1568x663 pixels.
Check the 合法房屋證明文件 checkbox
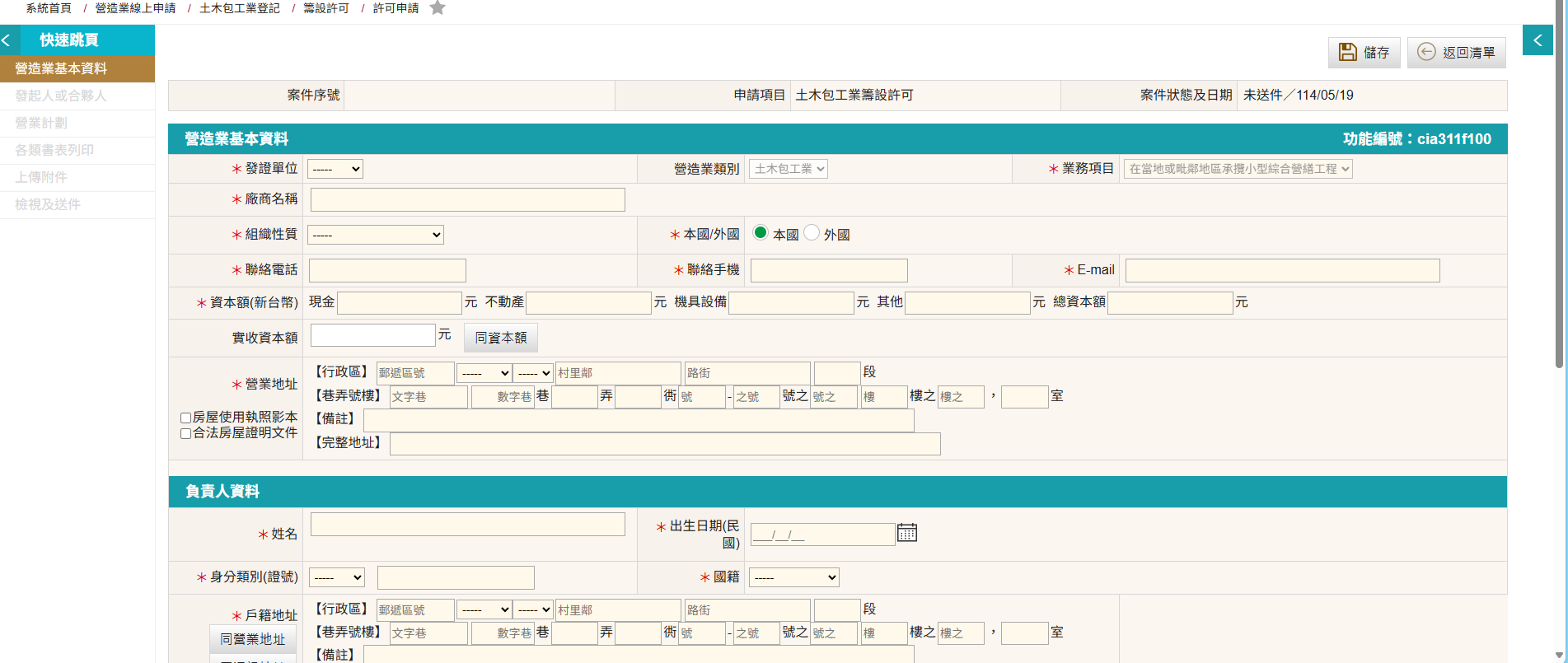[x=186, y=433]
